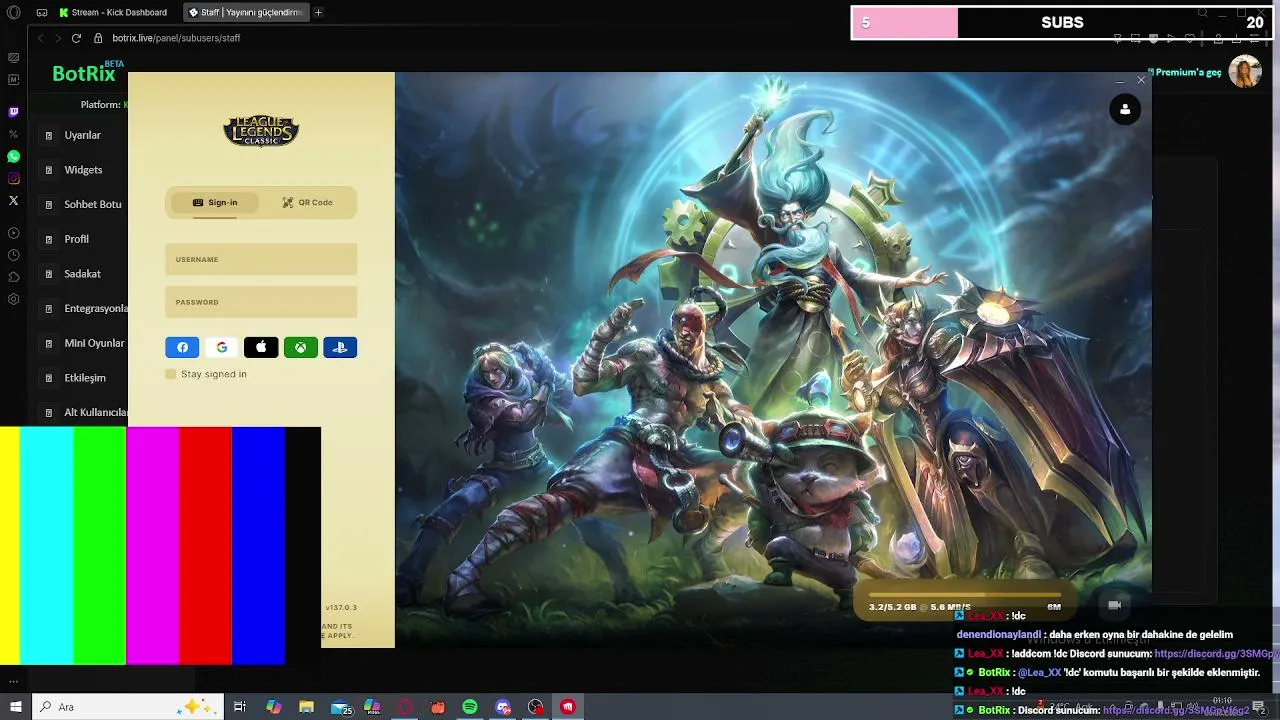Screen dimensions: 1280x720
Task: Click the Sohbet Botu sidebar icon
Action: (48, 204)
